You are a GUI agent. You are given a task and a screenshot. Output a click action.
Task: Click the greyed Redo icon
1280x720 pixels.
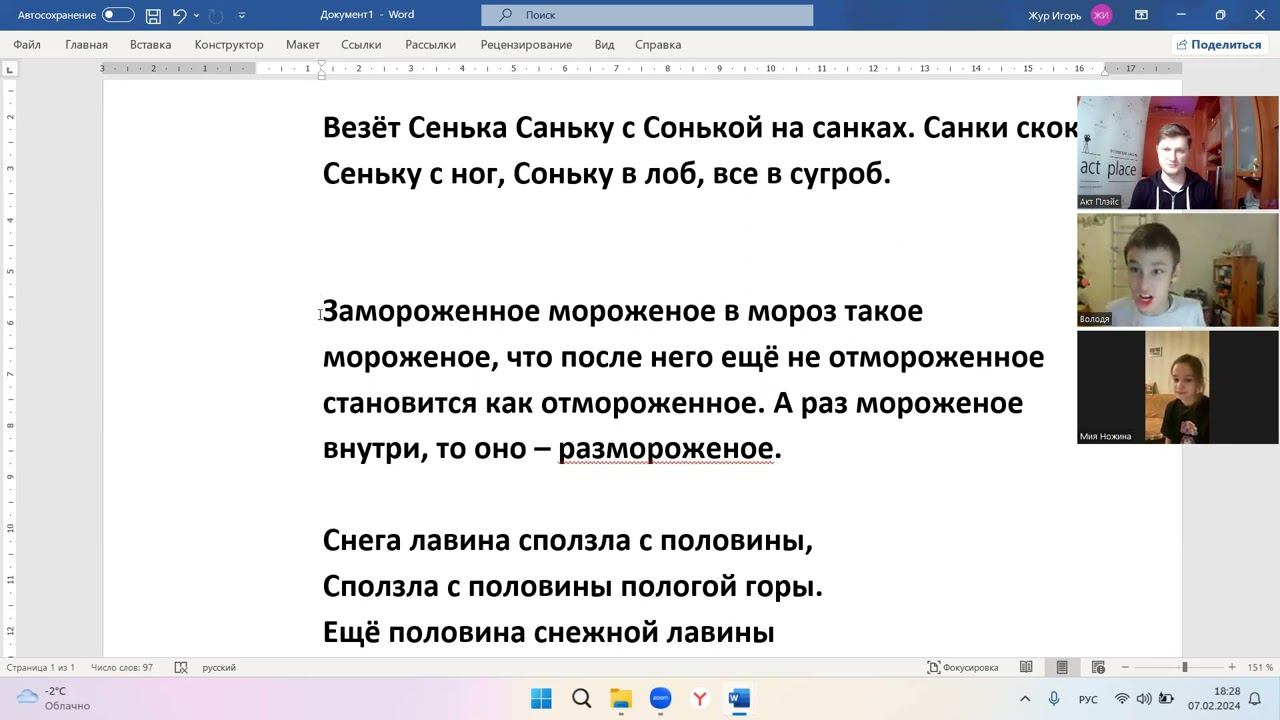tap(216, 15)
